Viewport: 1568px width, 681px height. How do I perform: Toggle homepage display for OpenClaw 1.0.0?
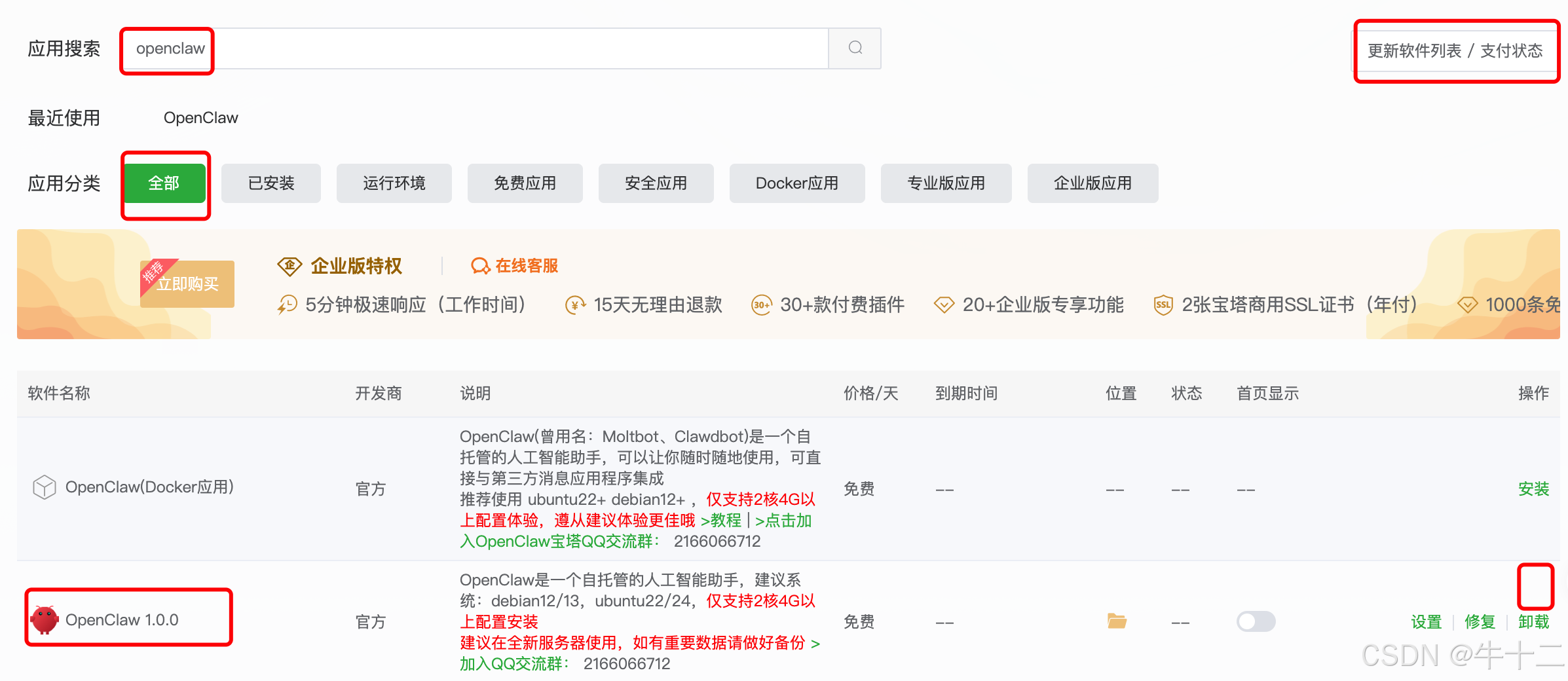(x=1256, y=621)
